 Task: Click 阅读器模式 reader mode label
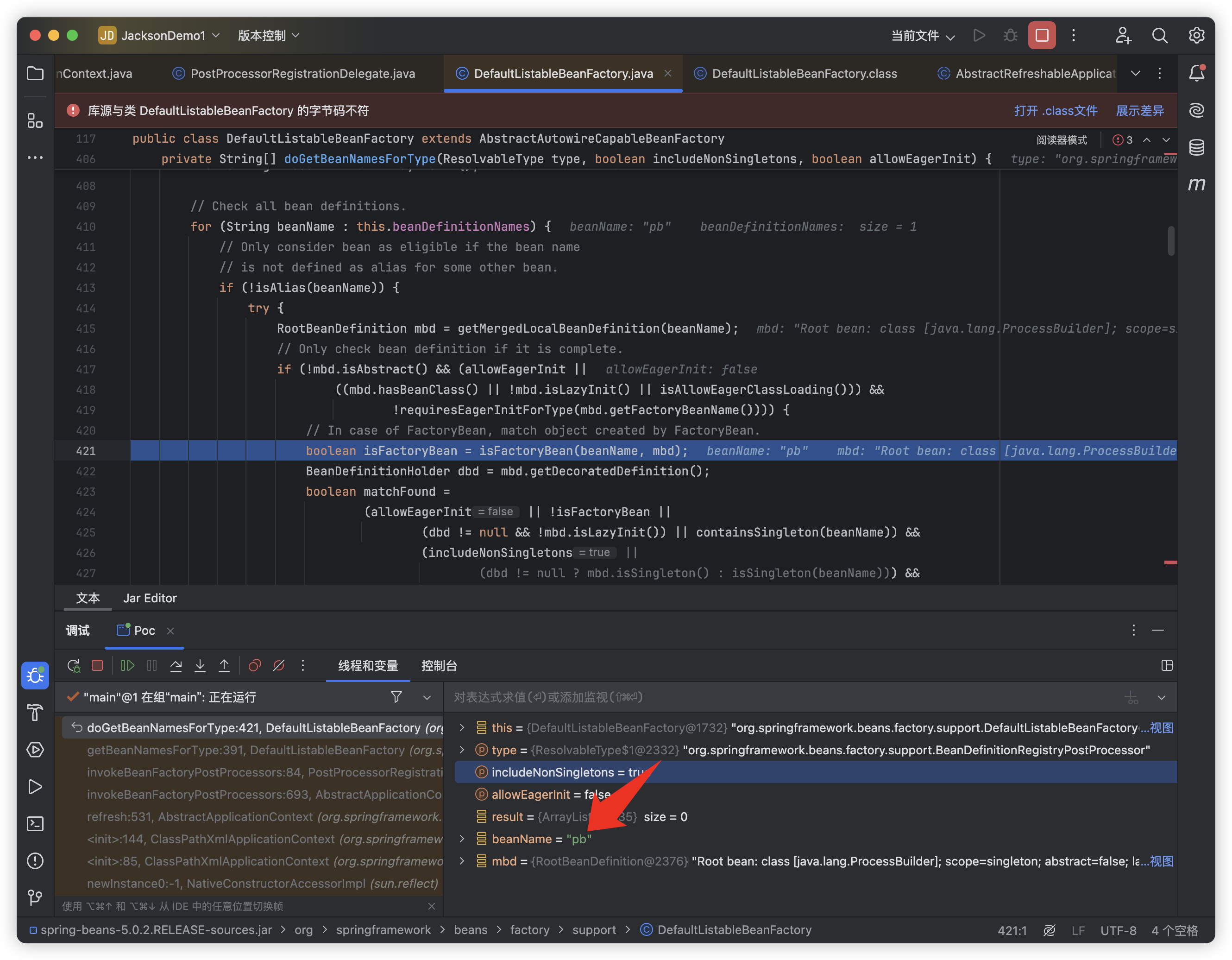coord(1061,139)
